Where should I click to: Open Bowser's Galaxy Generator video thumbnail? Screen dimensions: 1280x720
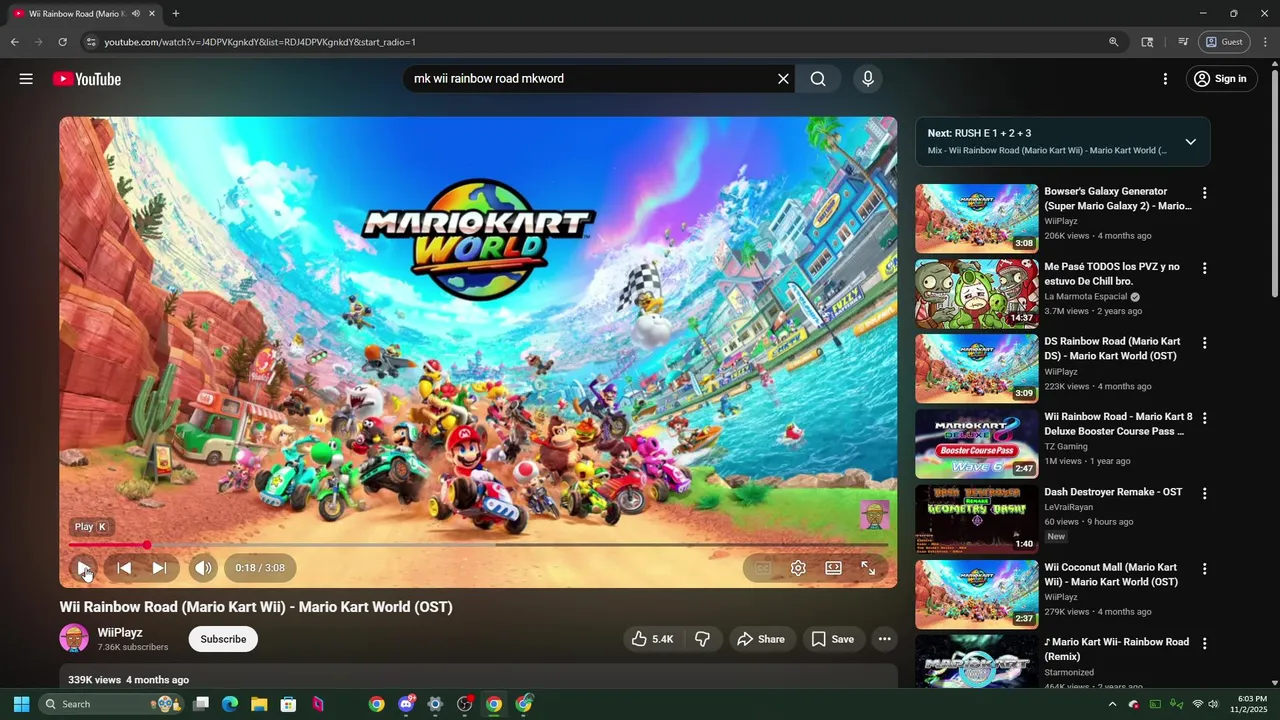[x=977, y=218]
